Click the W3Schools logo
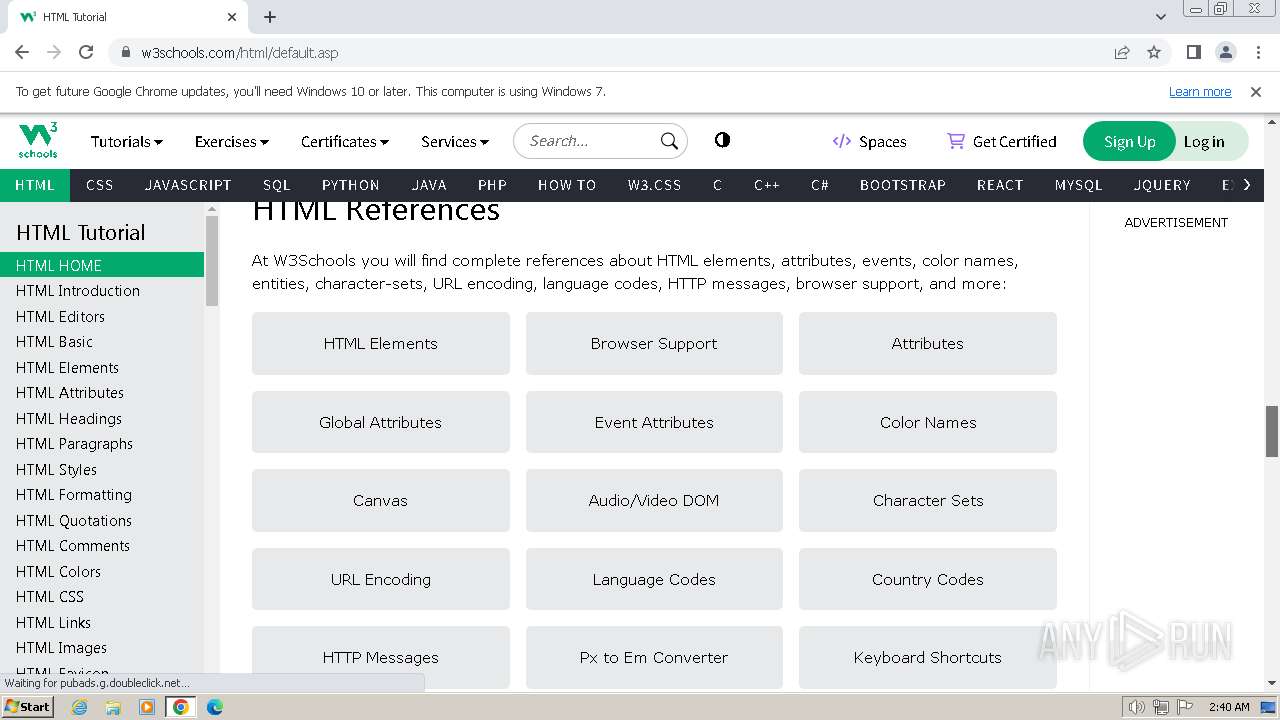The image size is (1280, 720). [x=38, y=141]
